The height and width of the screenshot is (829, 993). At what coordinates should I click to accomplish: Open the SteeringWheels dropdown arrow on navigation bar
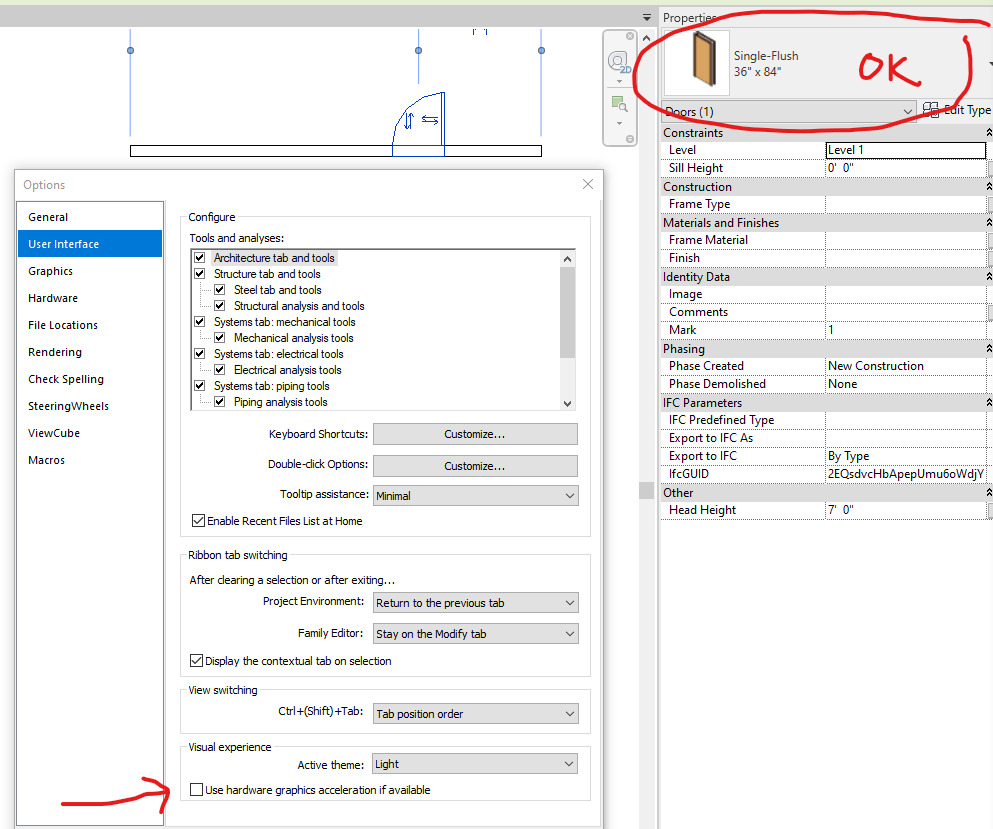point(619,81)
